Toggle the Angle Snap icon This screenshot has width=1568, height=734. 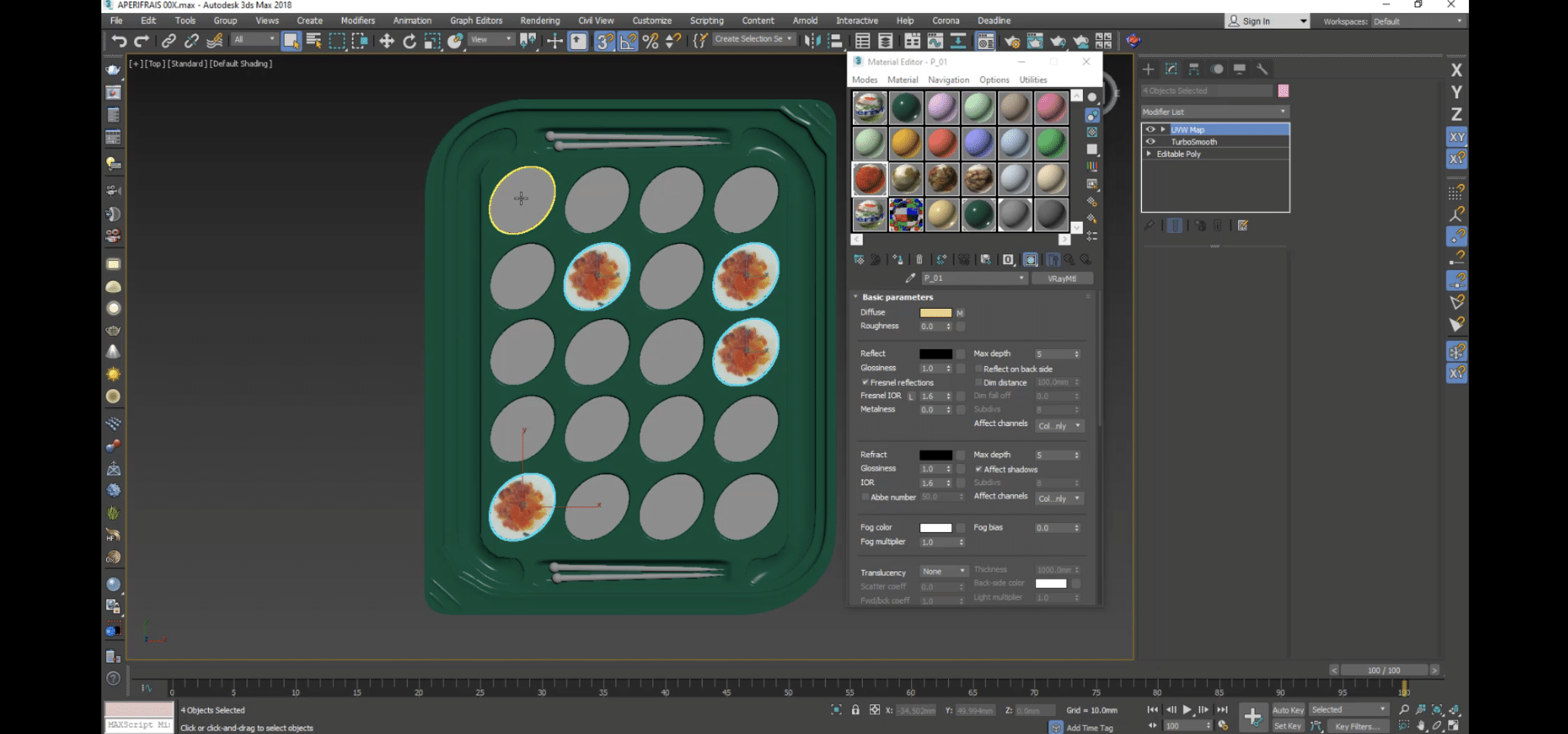pyautogui.click(x=628, y=41)
